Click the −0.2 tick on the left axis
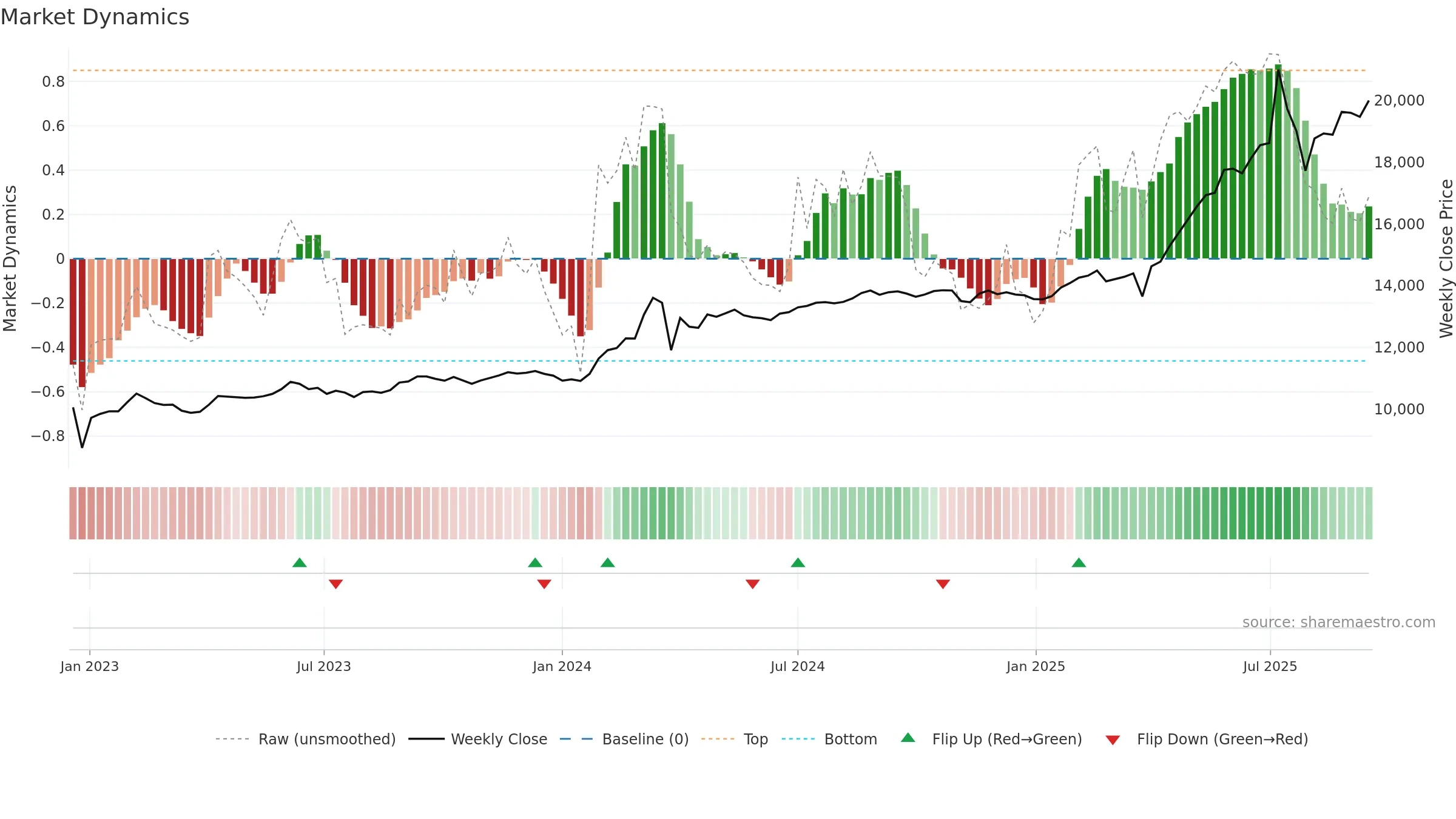 coord(48,303)
